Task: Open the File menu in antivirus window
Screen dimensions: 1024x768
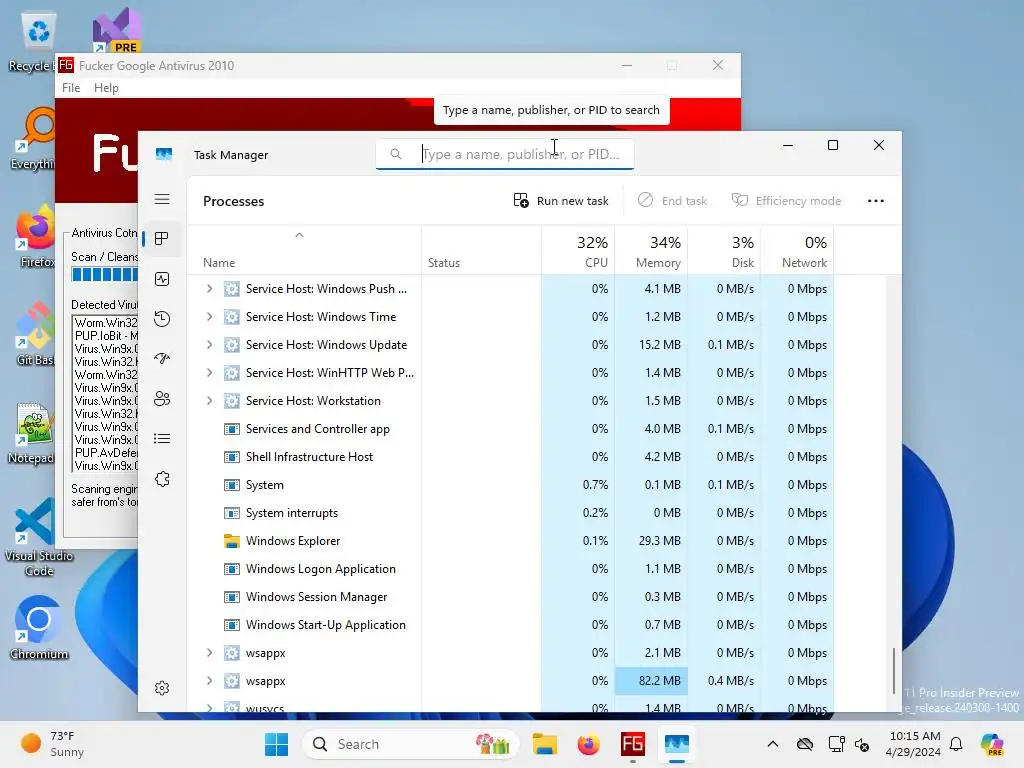Action: click(x=71, y=88)
